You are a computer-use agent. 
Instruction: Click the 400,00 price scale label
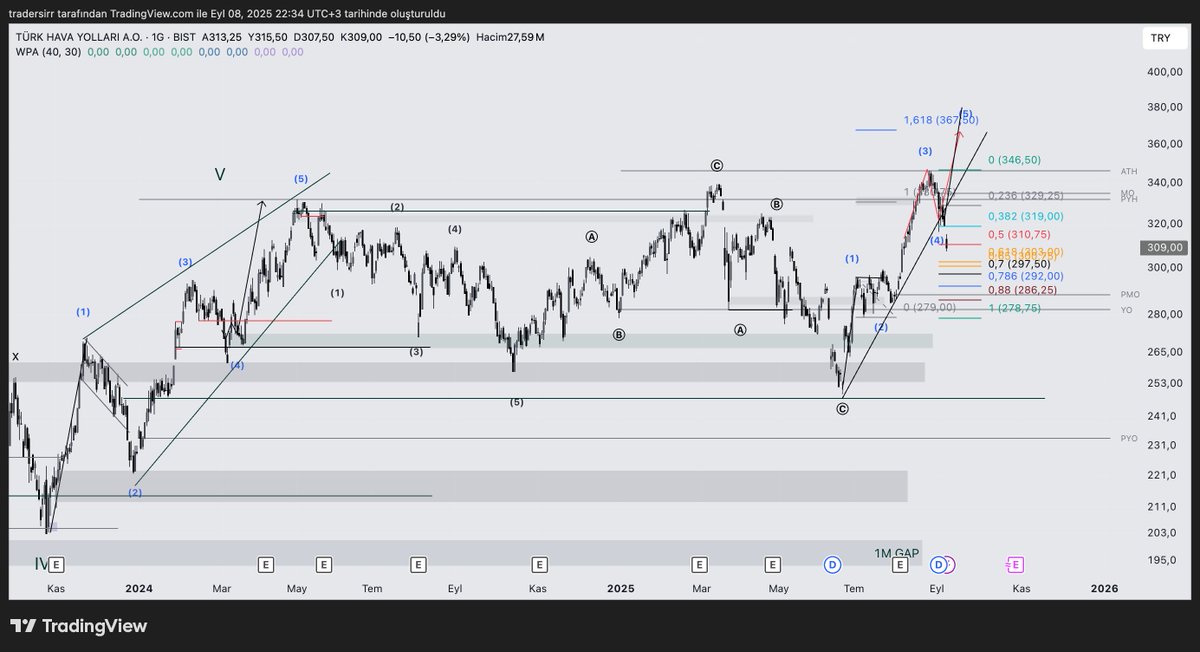click(1165, 72)
